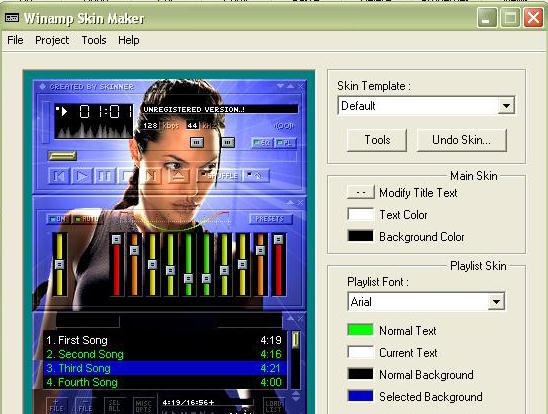Select Third Song in the playlist preview
Viewport: 548px width, 414px height.
(x=166, y=368)
